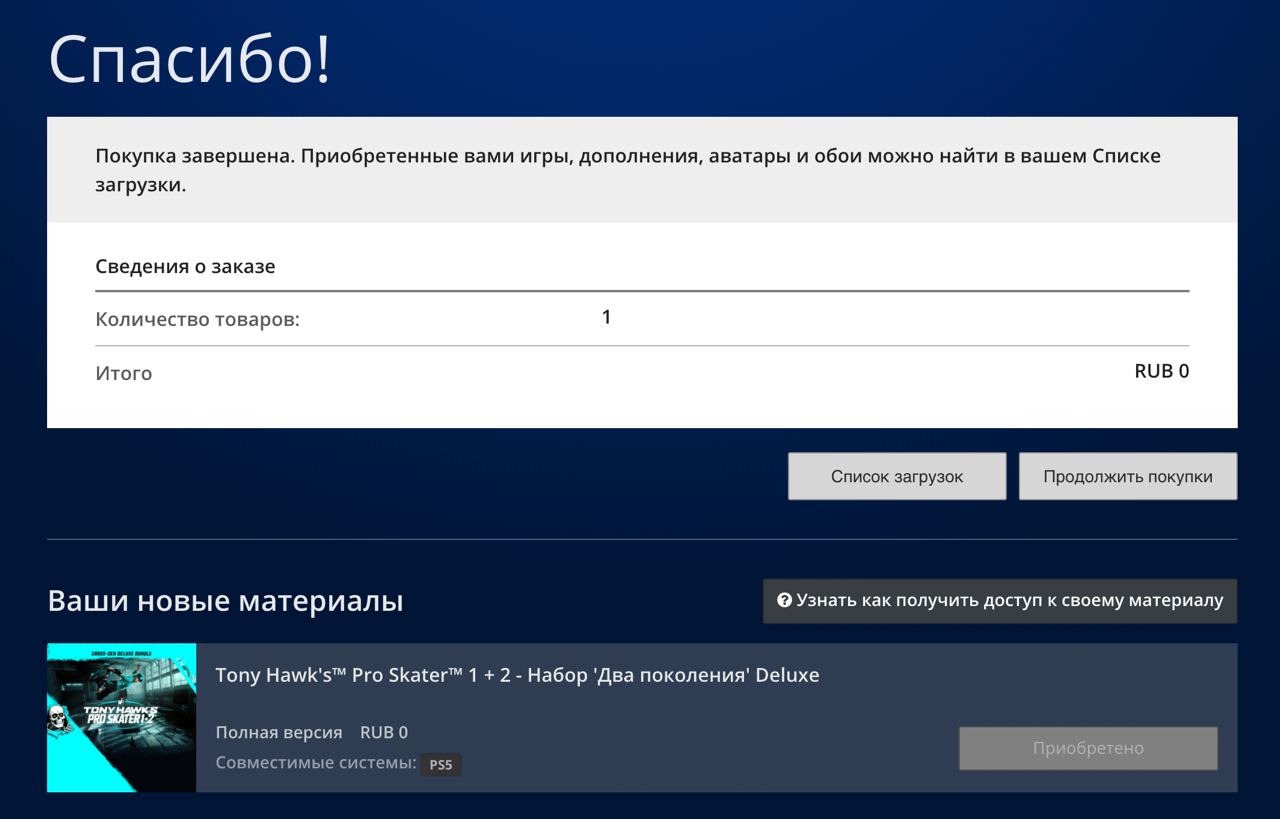Click the Итого label
The image size is (1280, 819).
123,373
